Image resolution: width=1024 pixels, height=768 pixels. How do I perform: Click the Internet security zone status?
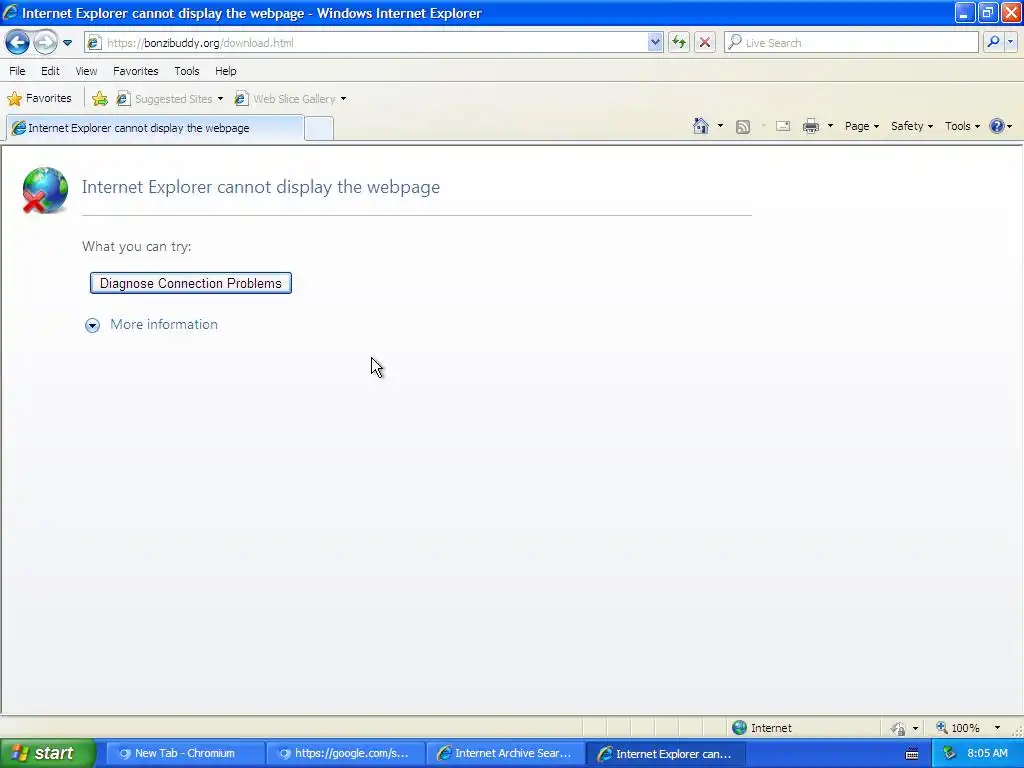pos(761,728)
